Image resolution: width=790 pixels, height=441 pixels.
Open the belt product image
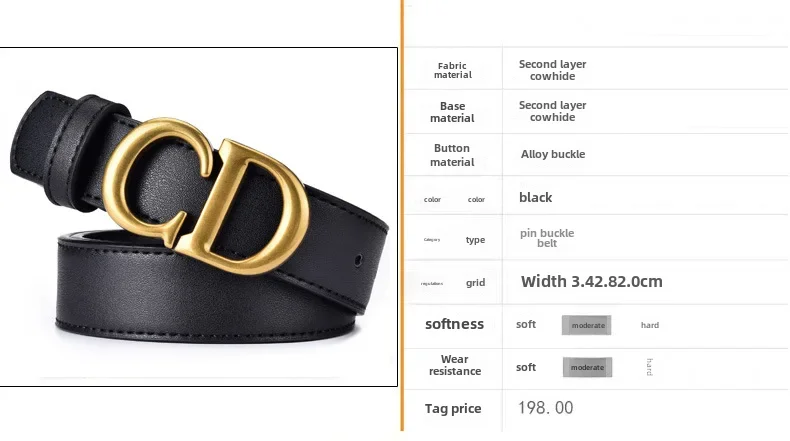coord(199,217)
